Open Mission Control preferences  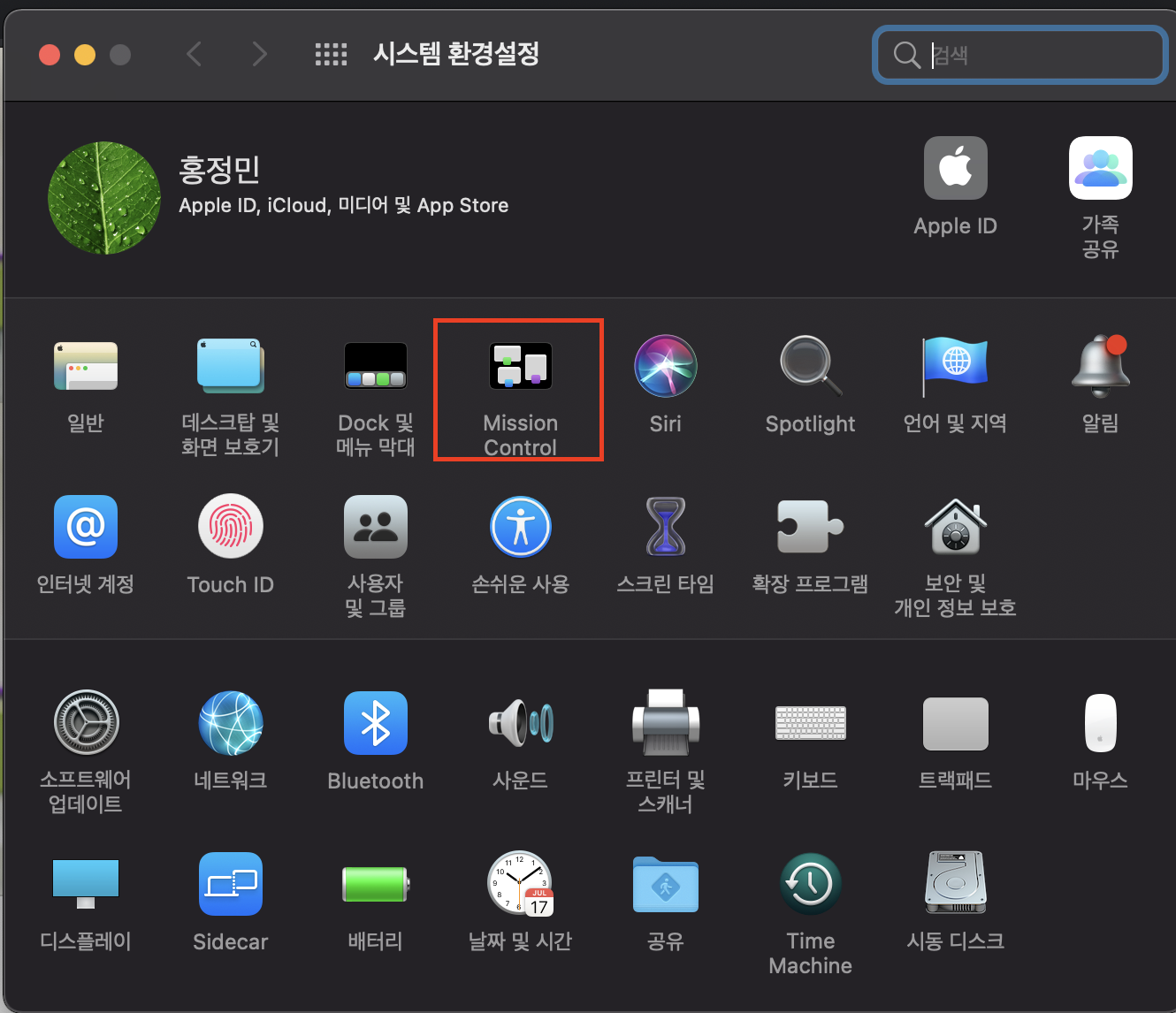(520, 366)
